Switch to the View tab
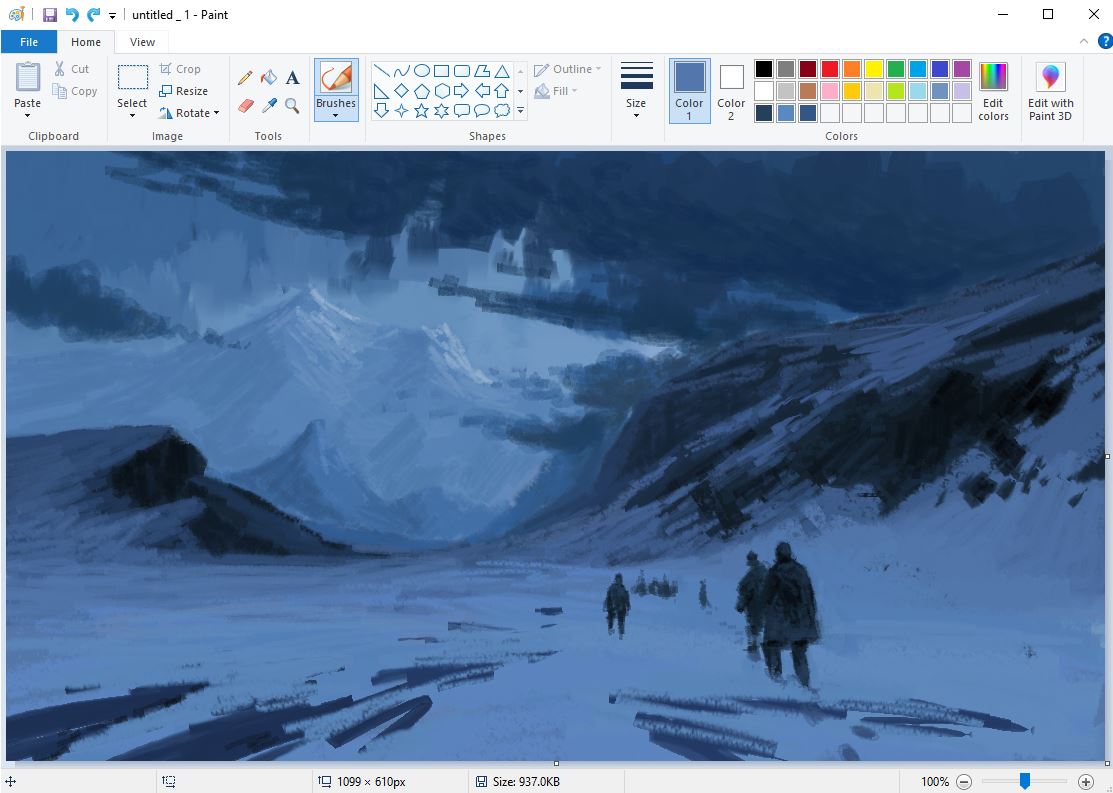1113x793 pixels. point(142,42)
